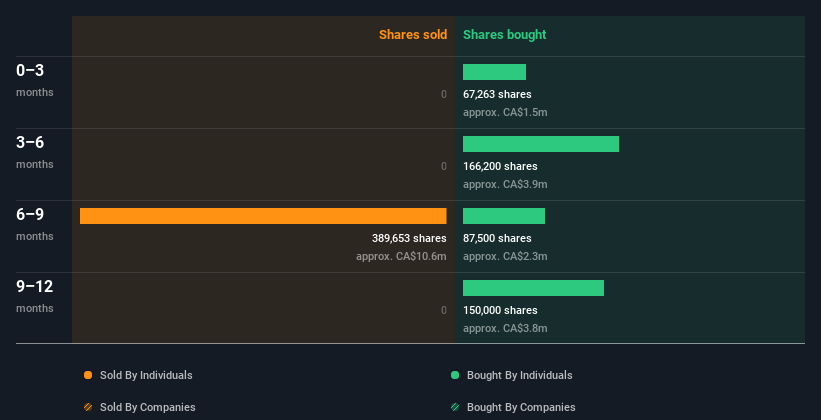821x420 pixels.
Task: Click the orange 6–9 months shares sold bar
Action: pos(263,216)
